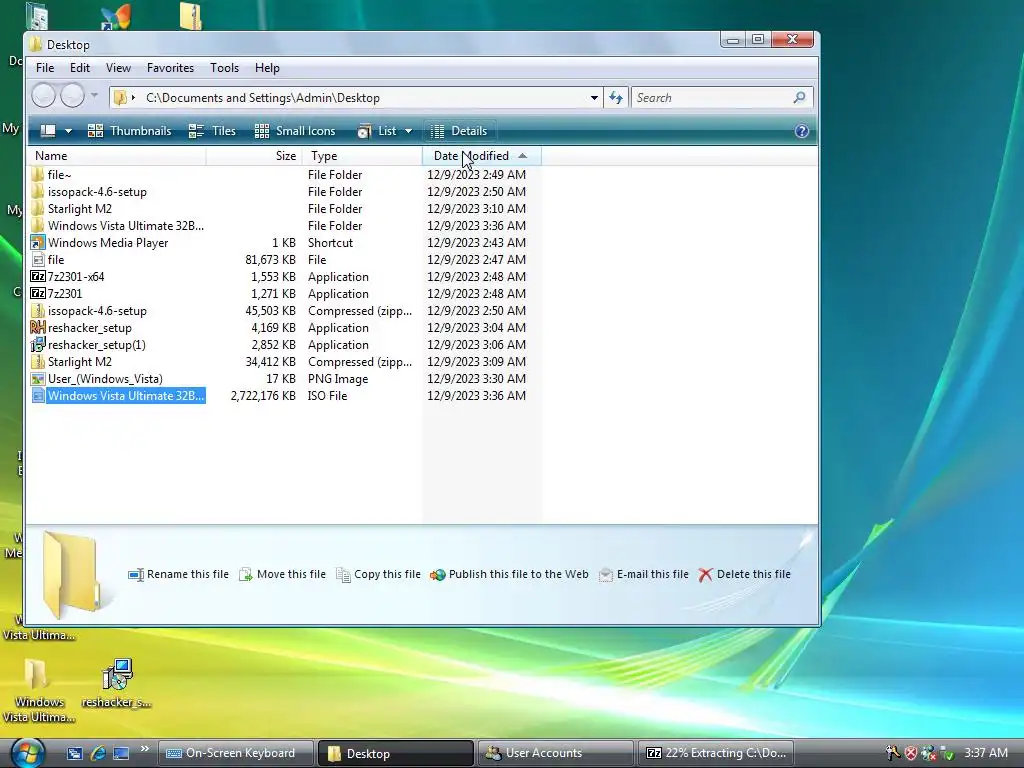The image size is (1024, 768).
Task: Open the Edit menu
Action: click(80, 68)
